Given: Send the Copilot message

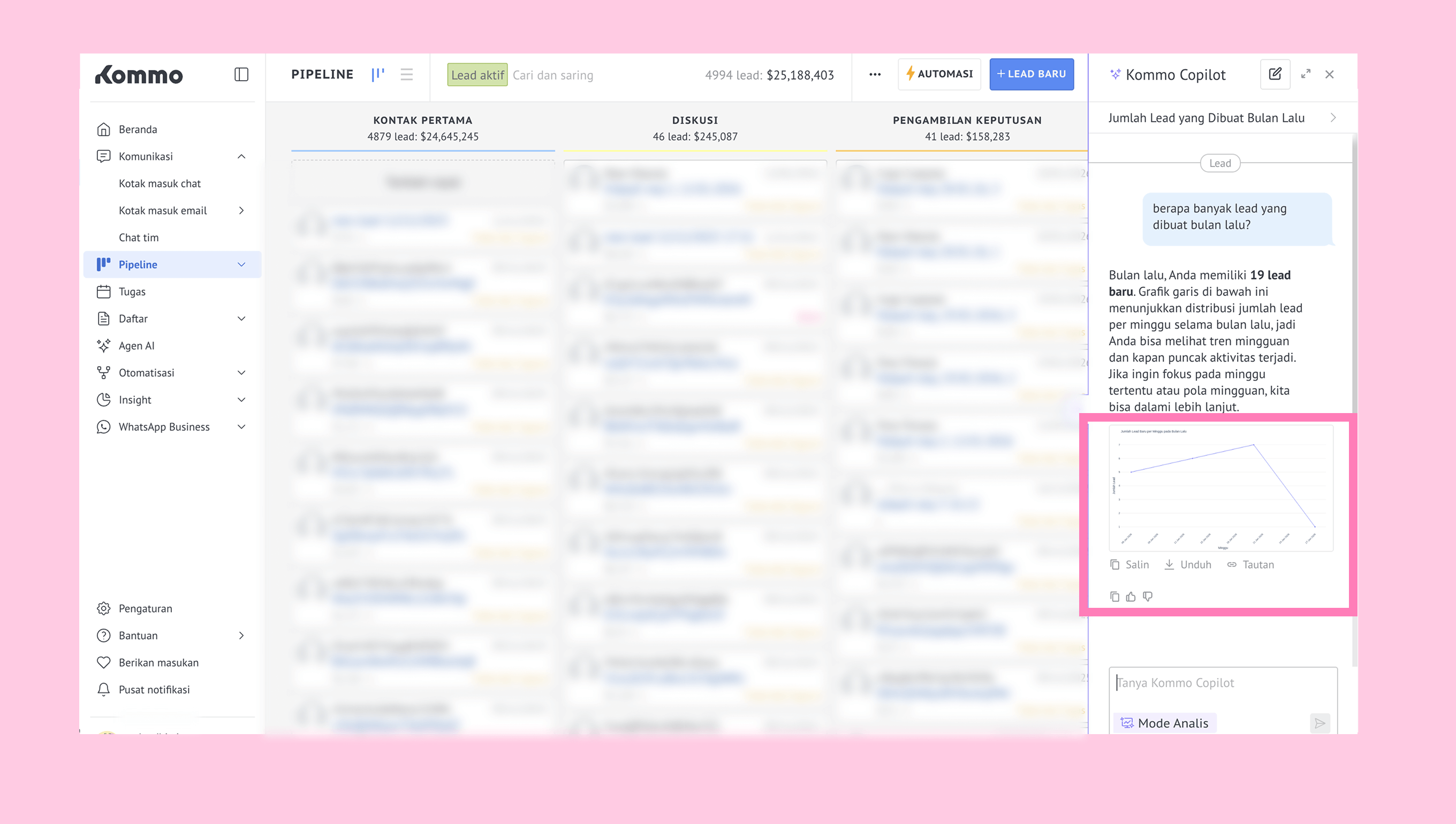Looking at the screenshot, I should (x=1319, y=723).
